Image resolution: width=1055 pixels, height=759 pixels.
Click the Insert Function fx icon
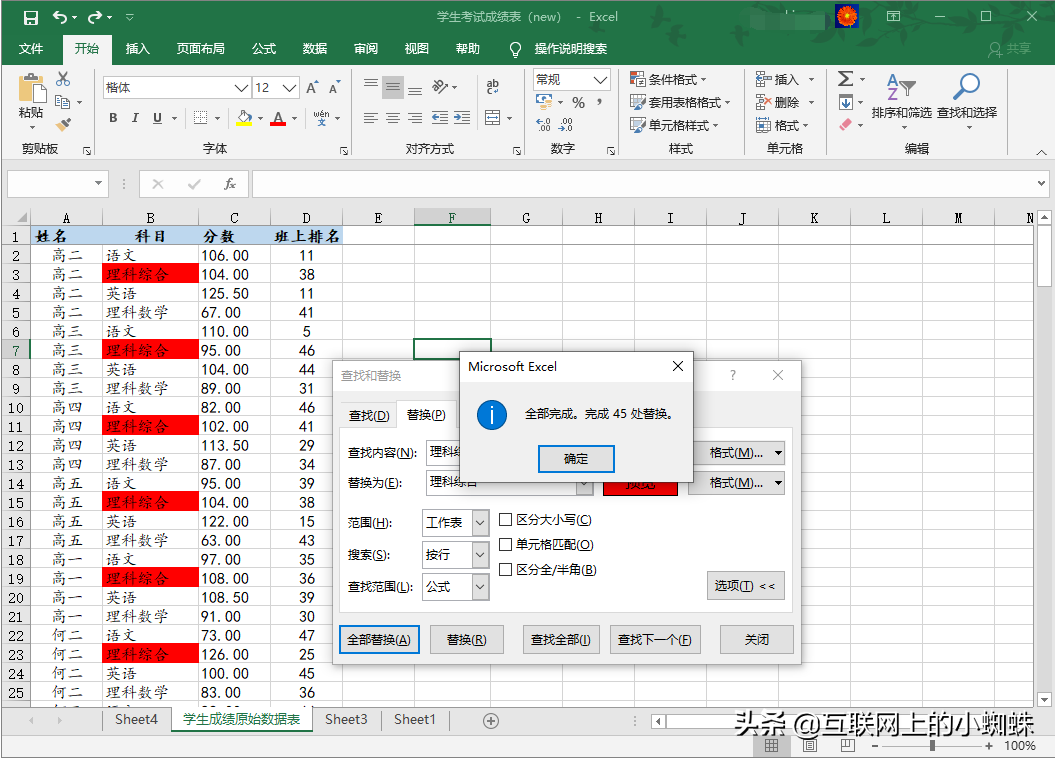click(229, 184)
